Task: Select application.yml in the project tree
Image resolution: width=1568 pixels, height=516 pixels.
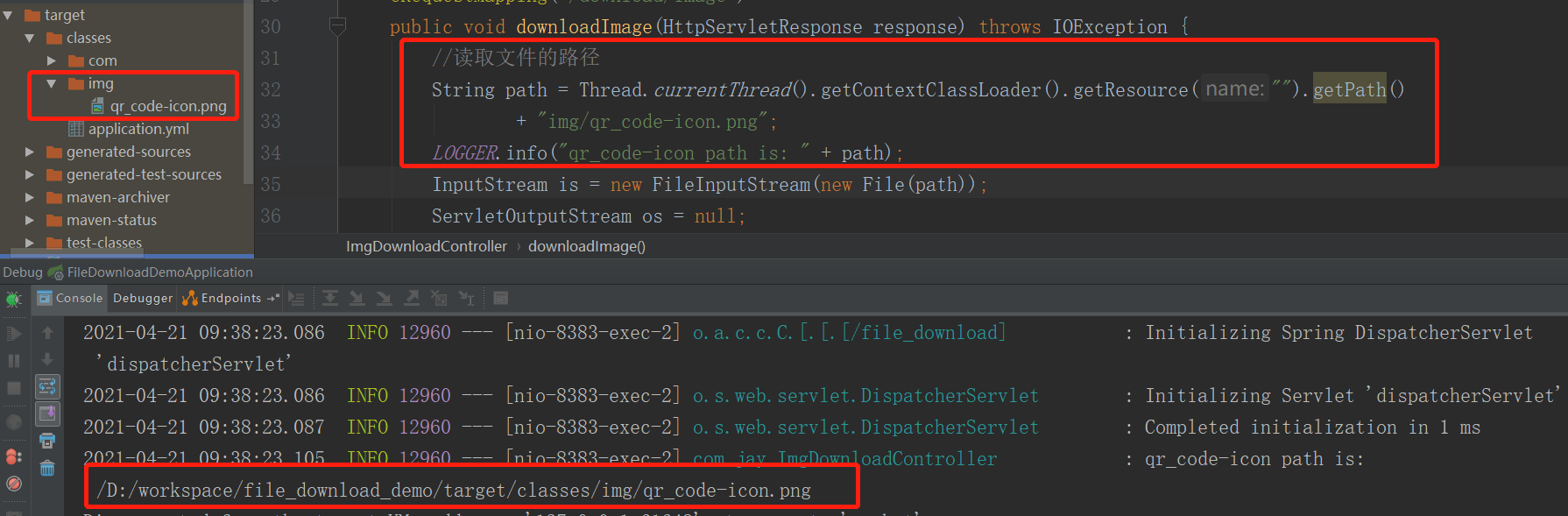Action: click(x=129, y=129)
